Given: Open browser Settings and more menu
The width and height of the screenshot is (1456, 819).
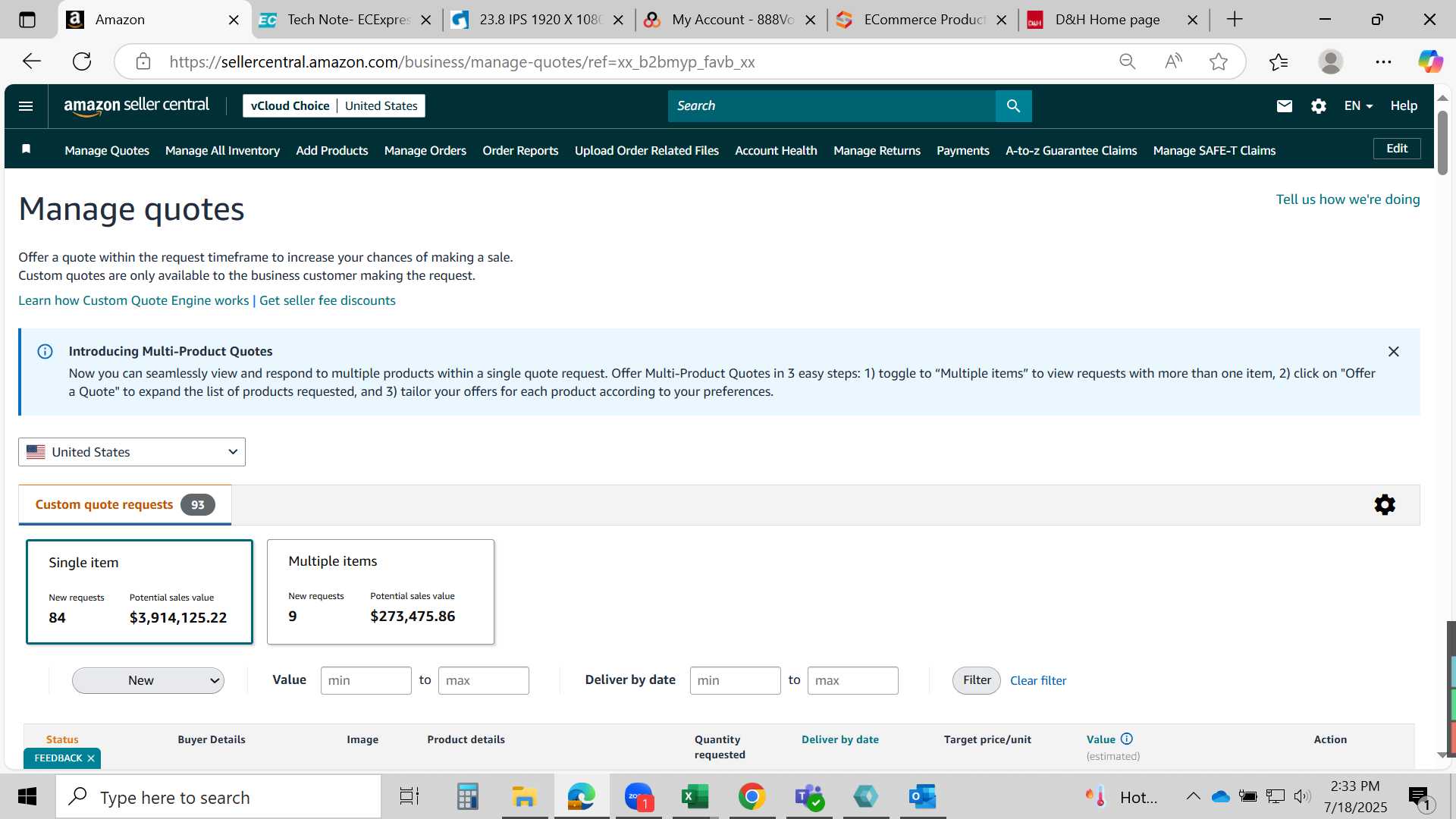Looking at the screenshot, I should click(1383, 61).
